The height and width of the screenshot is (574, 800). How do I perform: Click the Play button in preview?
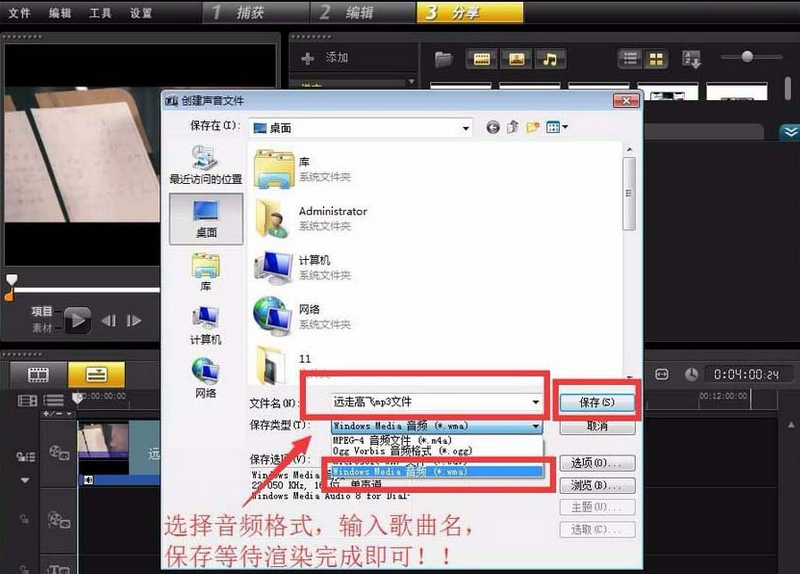(x=77, y=320)
